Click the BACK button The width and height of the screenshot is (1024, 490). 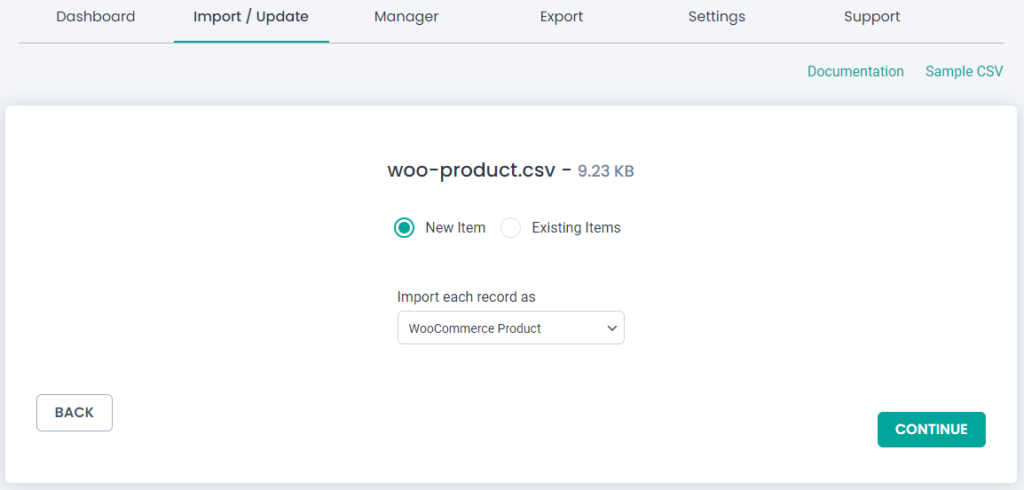coord(74,413)
